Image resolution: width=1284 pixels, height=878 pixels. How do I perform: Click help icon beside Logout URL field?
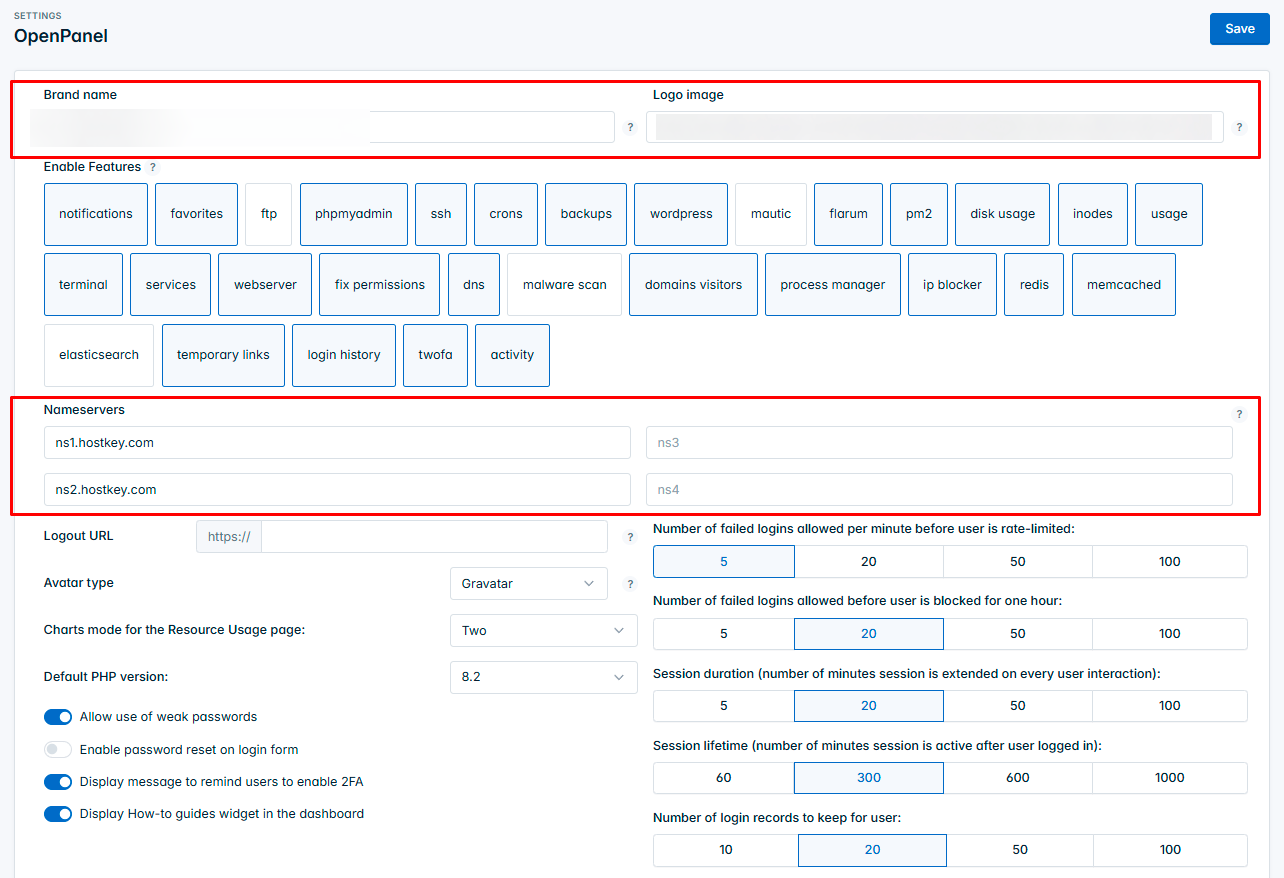click(x=630, y=537)
